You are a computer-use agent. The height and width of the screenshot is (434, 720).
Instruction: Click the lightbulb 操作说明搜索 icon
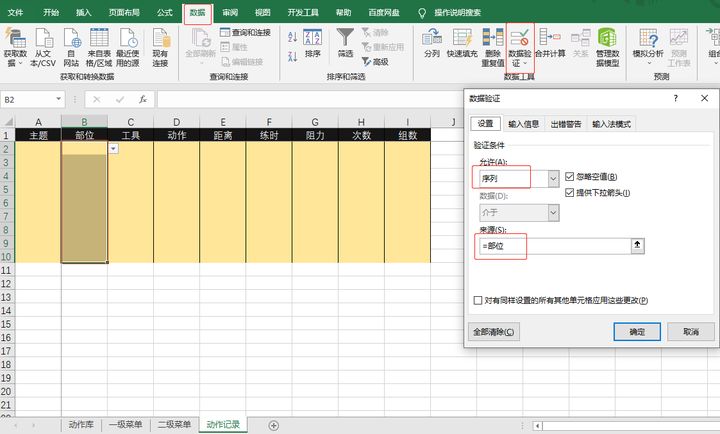(422, 13)
